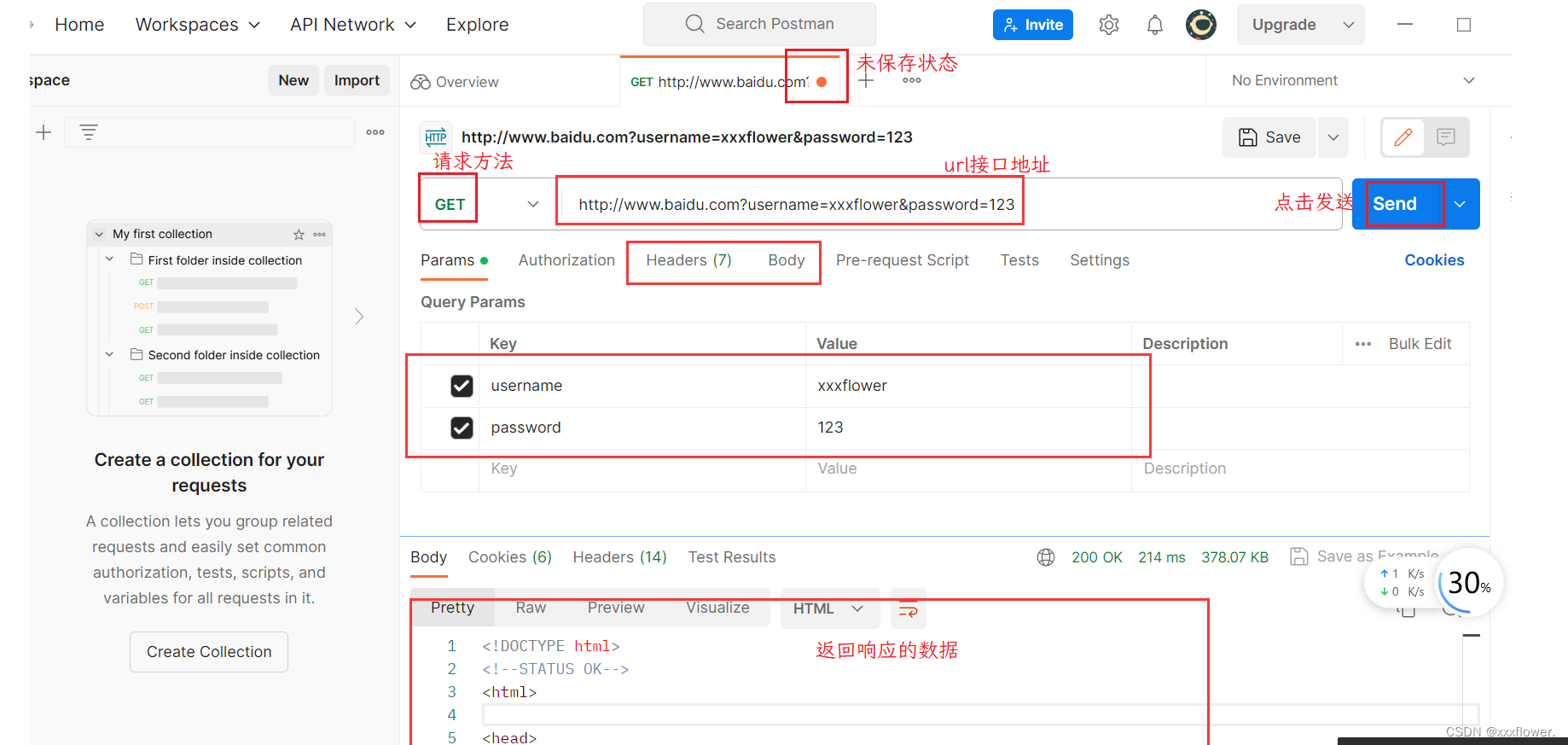Image resolution: width=1568 pixels, height=745 pixels.
Task: Click the New button in sidebar
Action: coord(293,80)
